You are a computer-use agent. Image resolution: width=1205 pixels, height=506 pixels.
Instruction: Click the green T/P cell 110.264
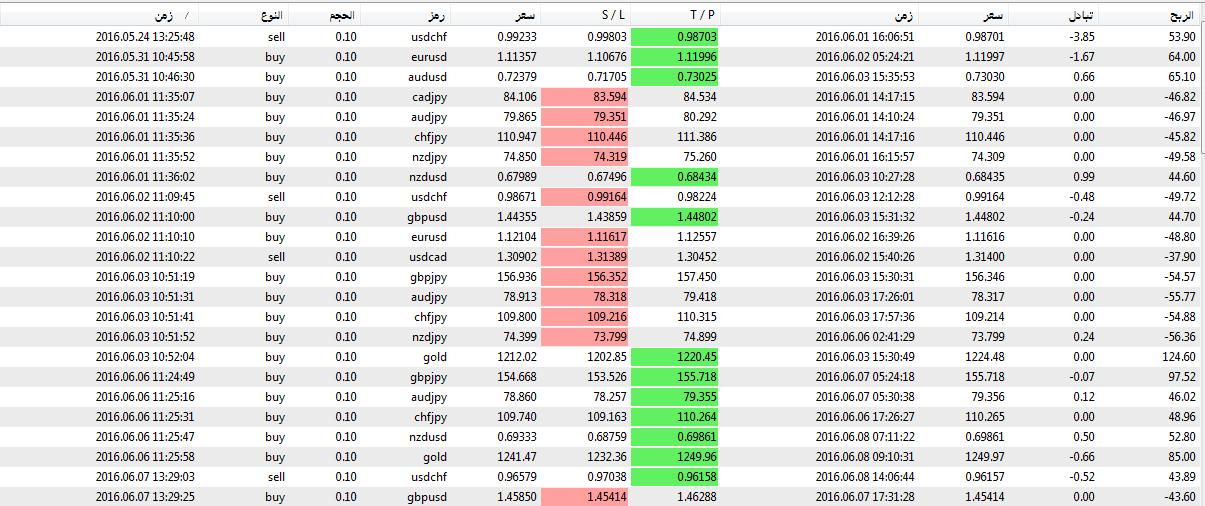[675, 417]
